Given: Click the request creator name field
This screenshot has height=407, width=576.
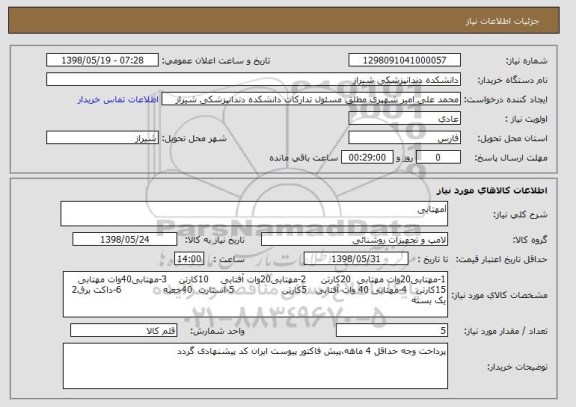Looking at the screenshot, I should pos(311,99).
